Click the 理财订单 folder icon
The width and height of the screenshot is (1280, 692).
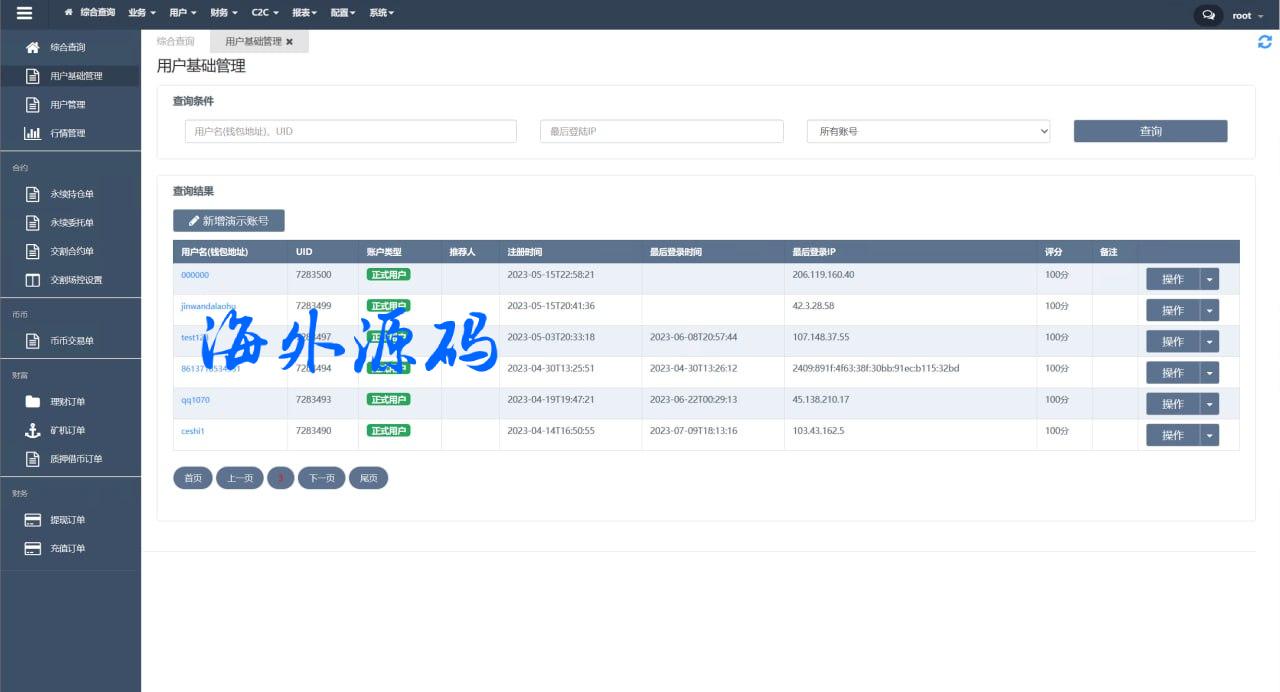[33, 402]
